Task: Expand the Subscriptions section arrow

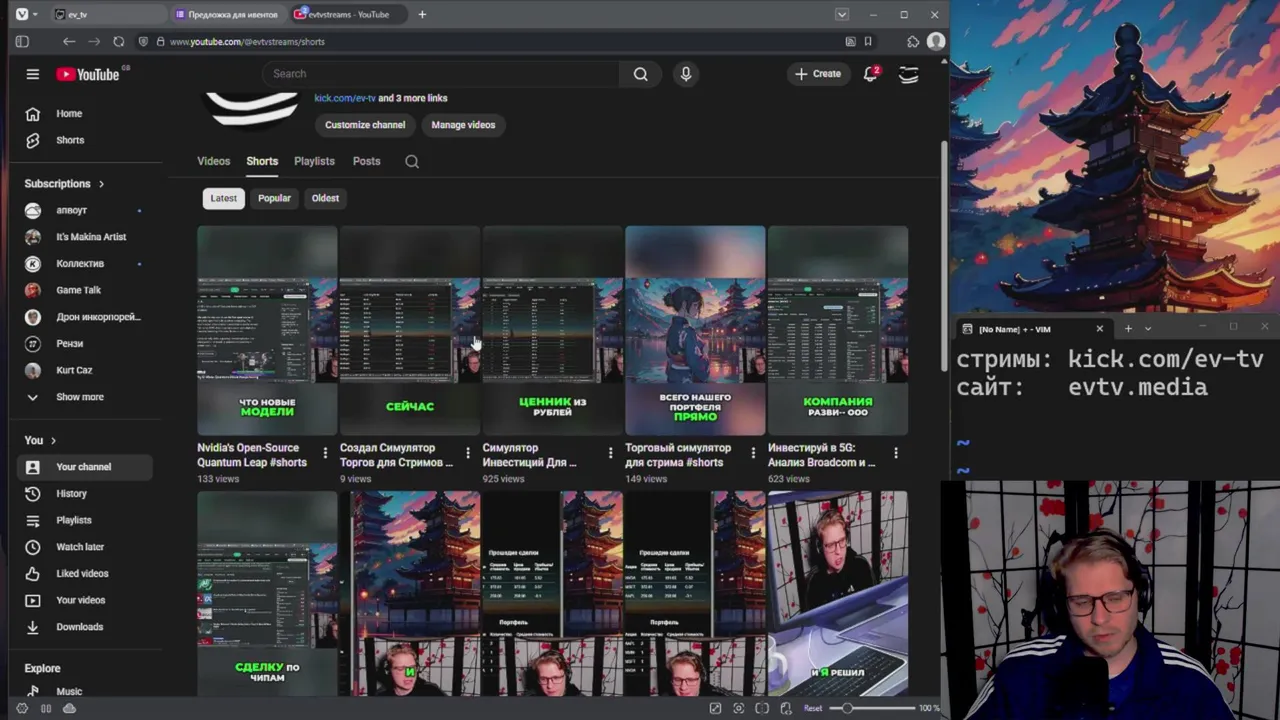Action: [x=101, y=184]
